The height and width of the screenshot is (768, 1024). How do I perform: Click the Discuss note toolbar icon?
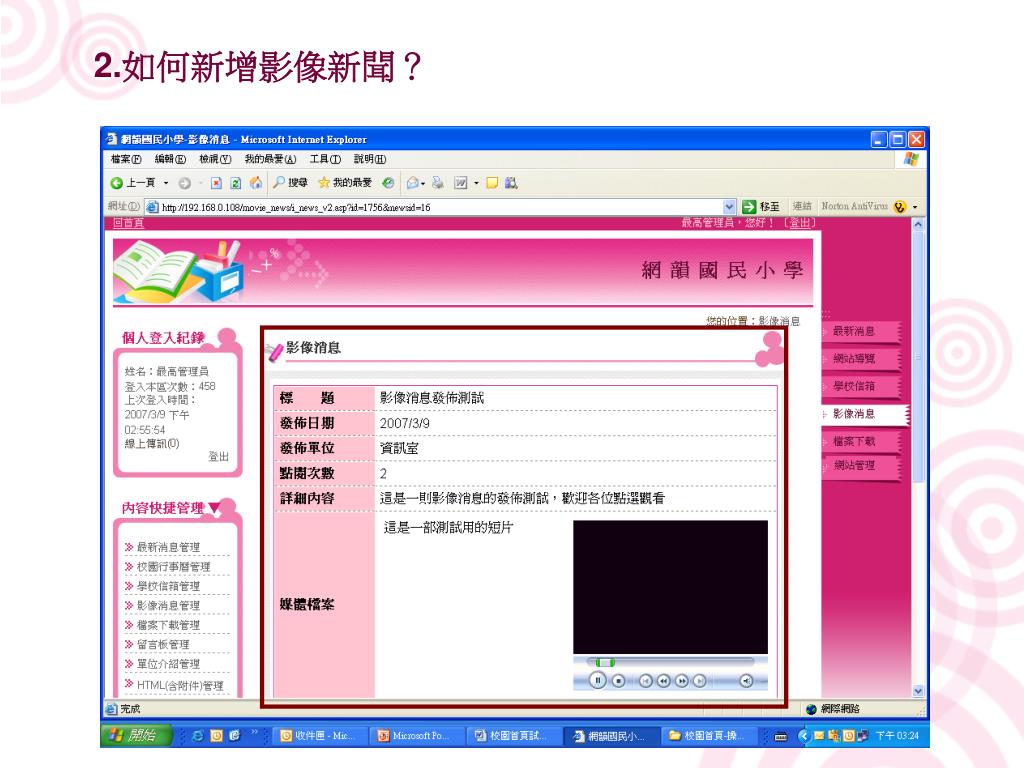pos(492,183)
